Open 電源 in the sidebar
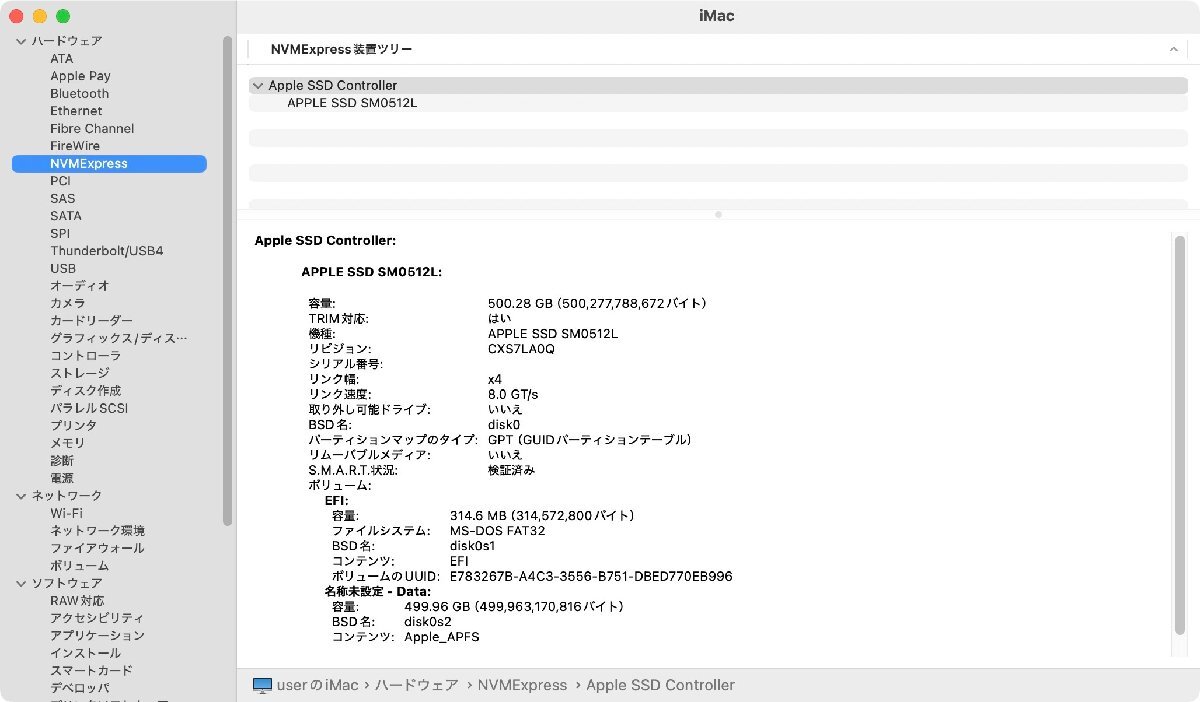The height and width of the screenshot is (702, 1200). (61, 478)
